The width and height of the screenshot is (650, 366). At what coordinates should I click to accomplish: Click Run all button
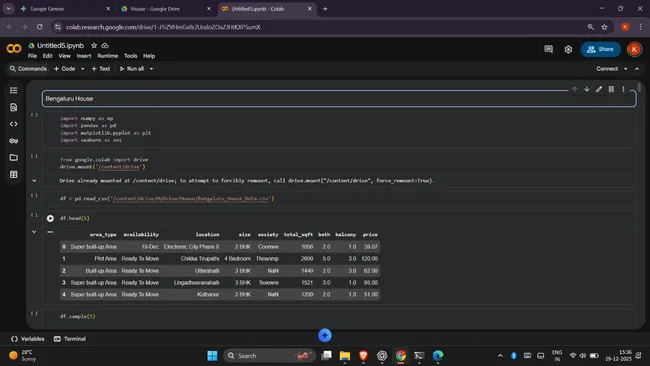[132, 69]
